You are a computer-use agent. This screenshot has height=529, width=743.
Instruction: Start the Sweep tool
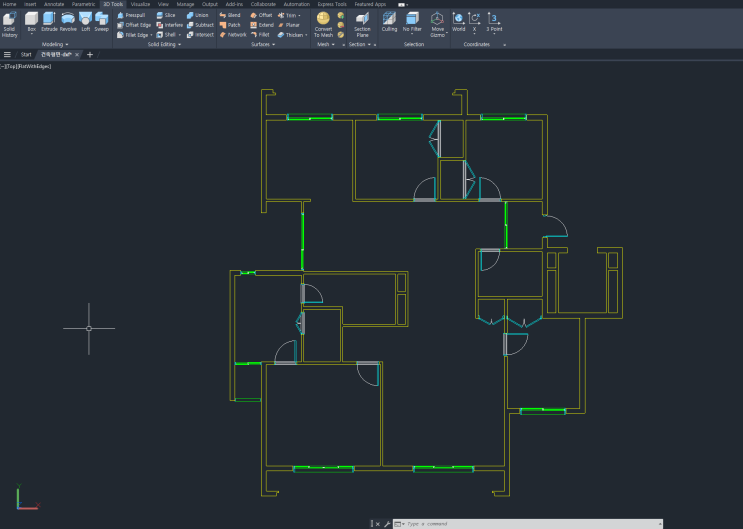(101, 22)
